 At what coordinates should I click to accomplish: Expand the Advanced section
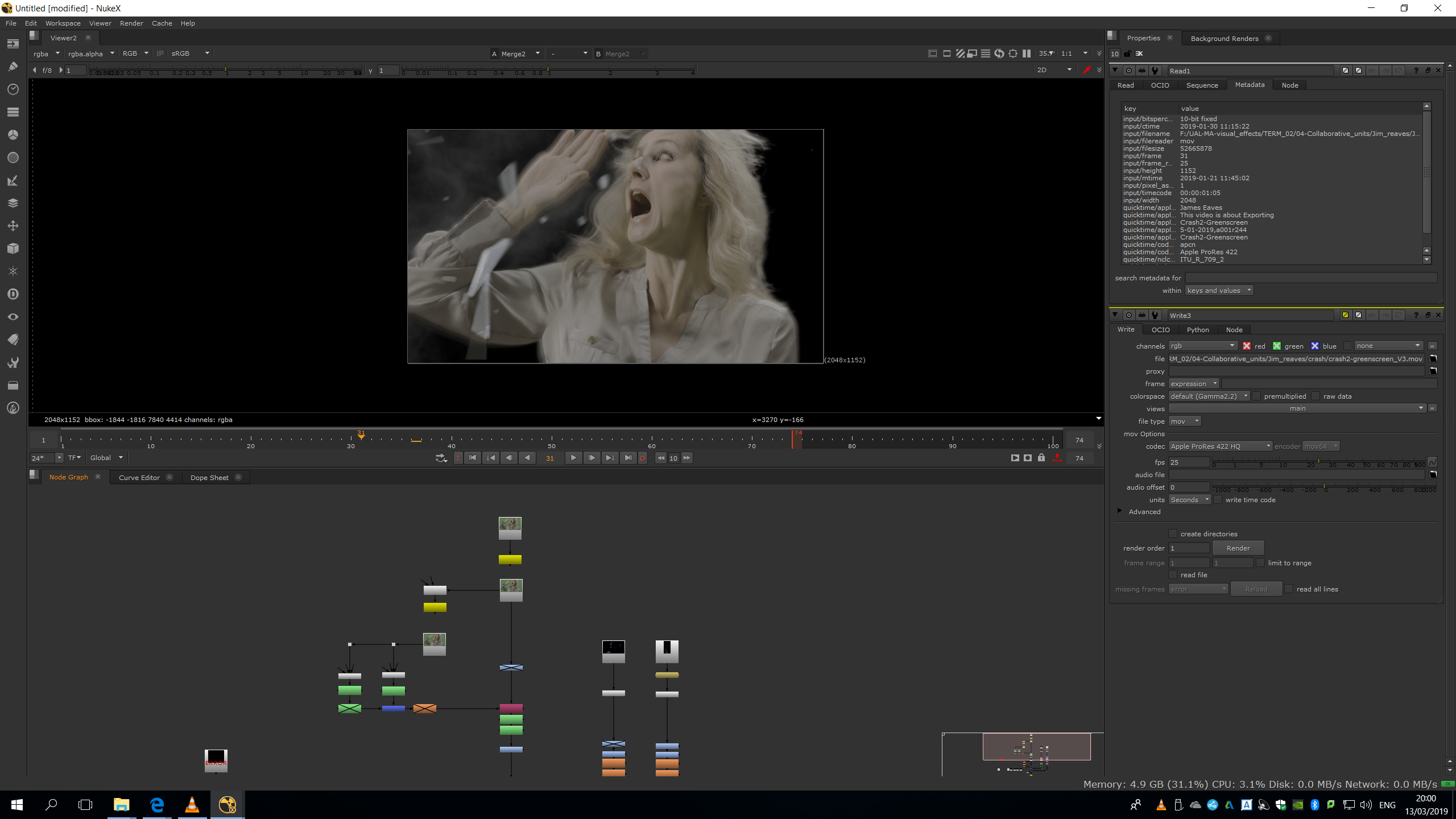point(1120,511)
